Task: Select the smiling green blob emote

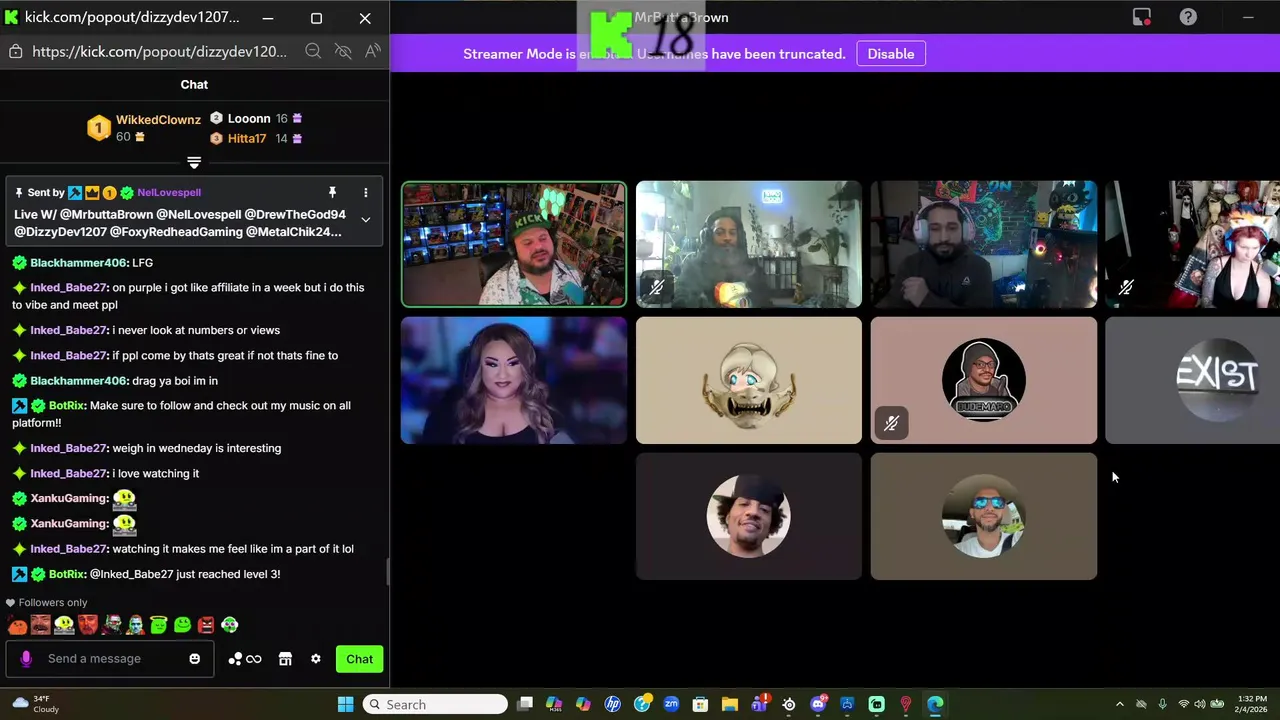Action: coord(182,626)
